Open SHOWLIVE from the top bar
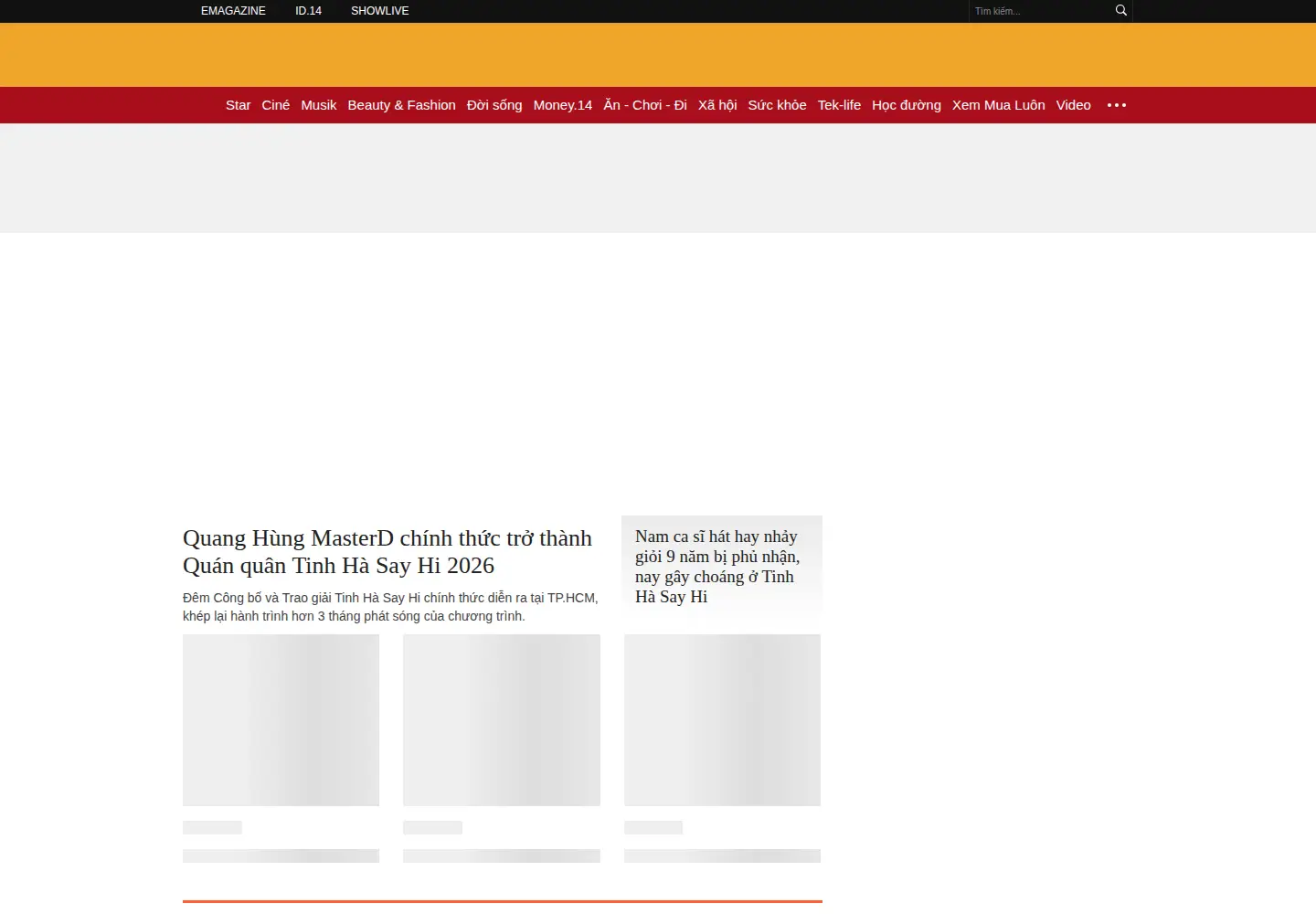 (380, 11)
